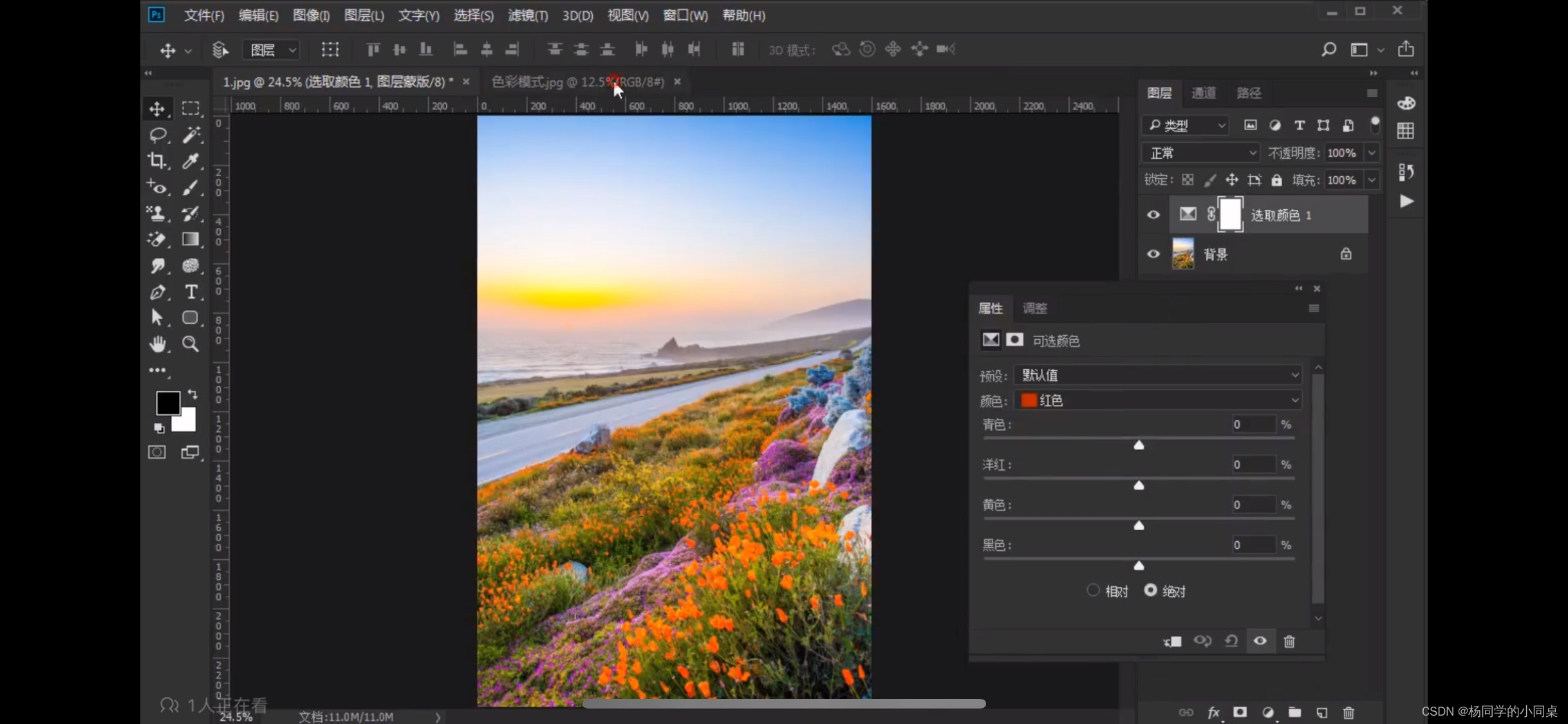Open the layer blend mode 正常 dropdown
The height and width of the screenshot is (724, 1568).
click(1201, 153)
